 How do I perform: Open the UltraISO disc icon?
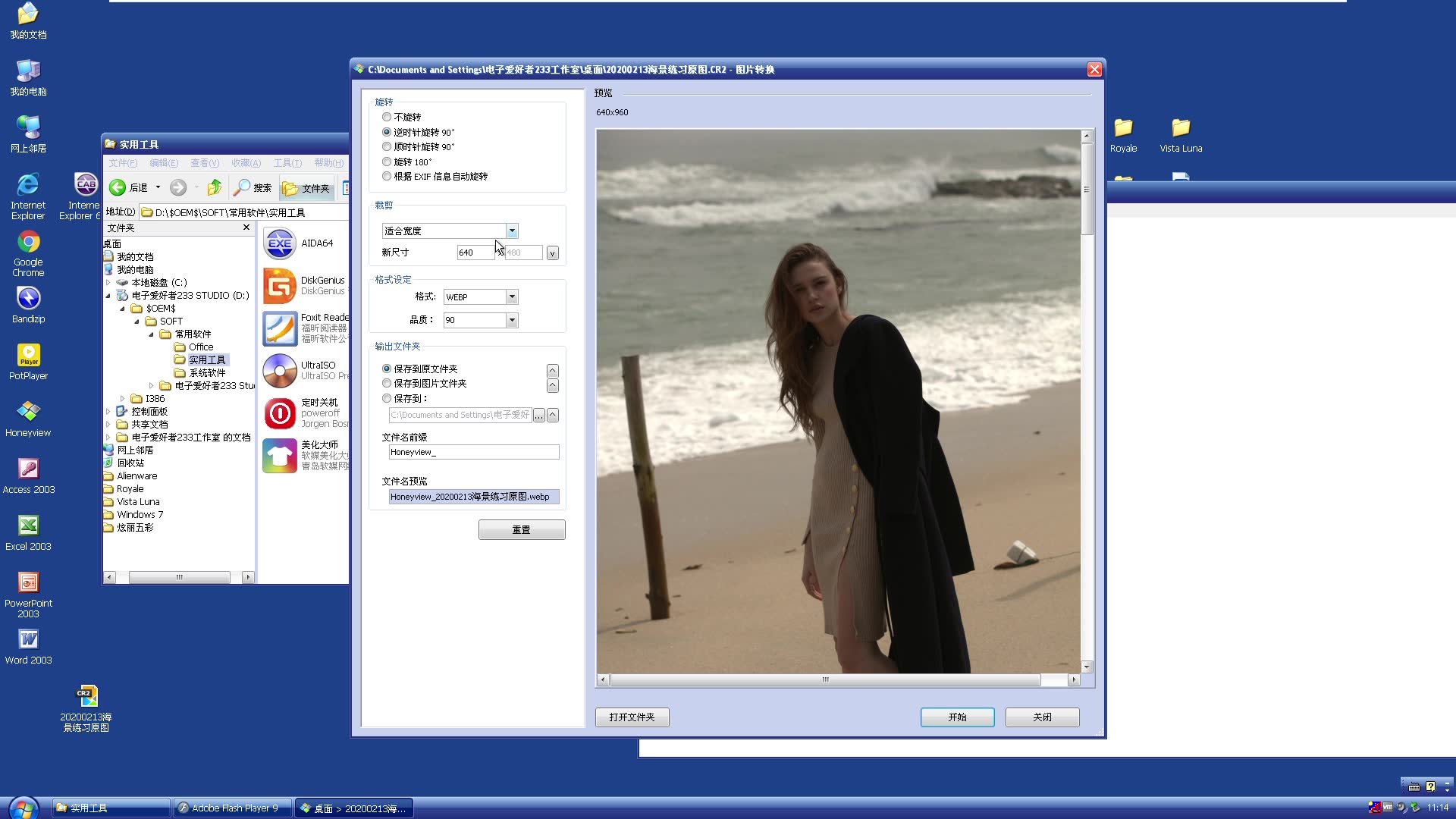coord(280,370)
